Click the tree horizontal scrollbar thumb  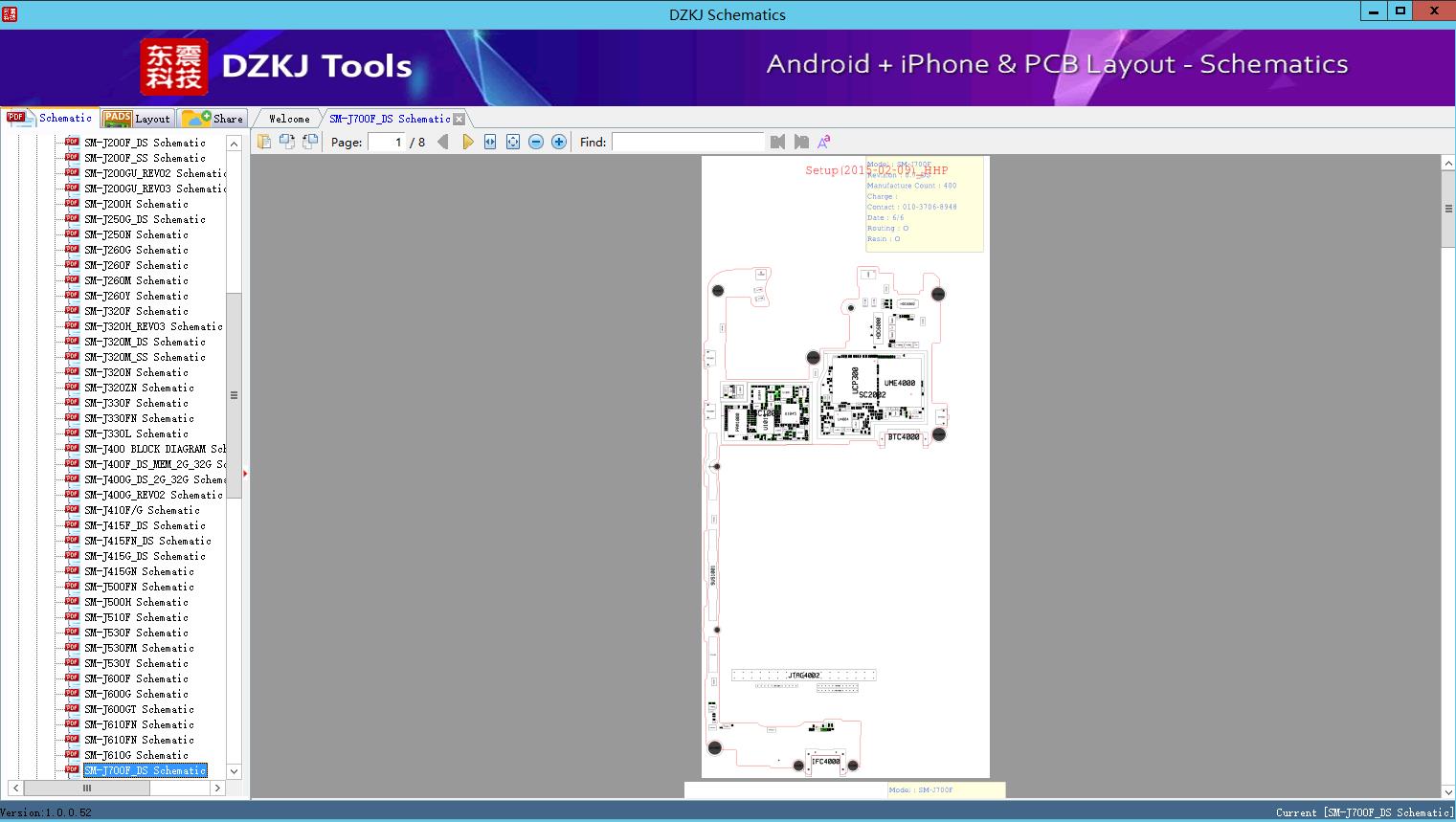[87, 789]
